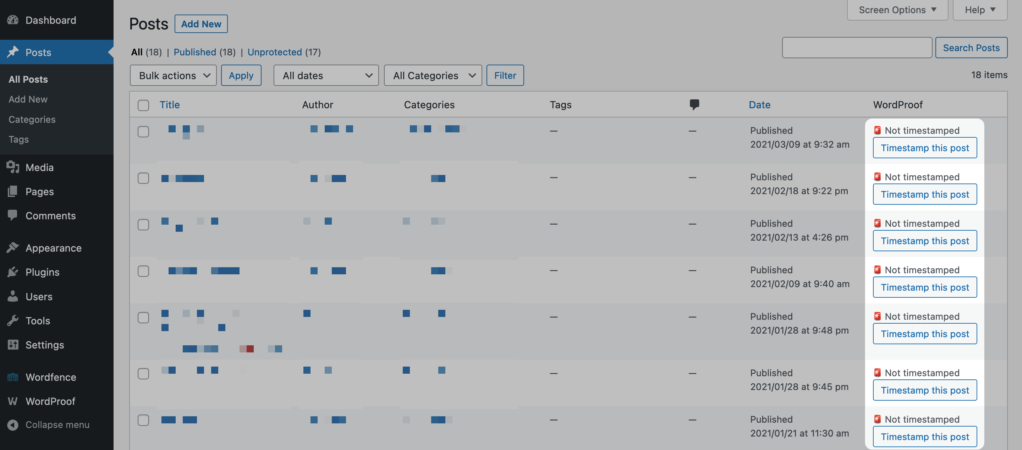This screenshot has height=450, width=1022.
Task: Toggle the select-all posts checkbox
Action: coord(143,105)
